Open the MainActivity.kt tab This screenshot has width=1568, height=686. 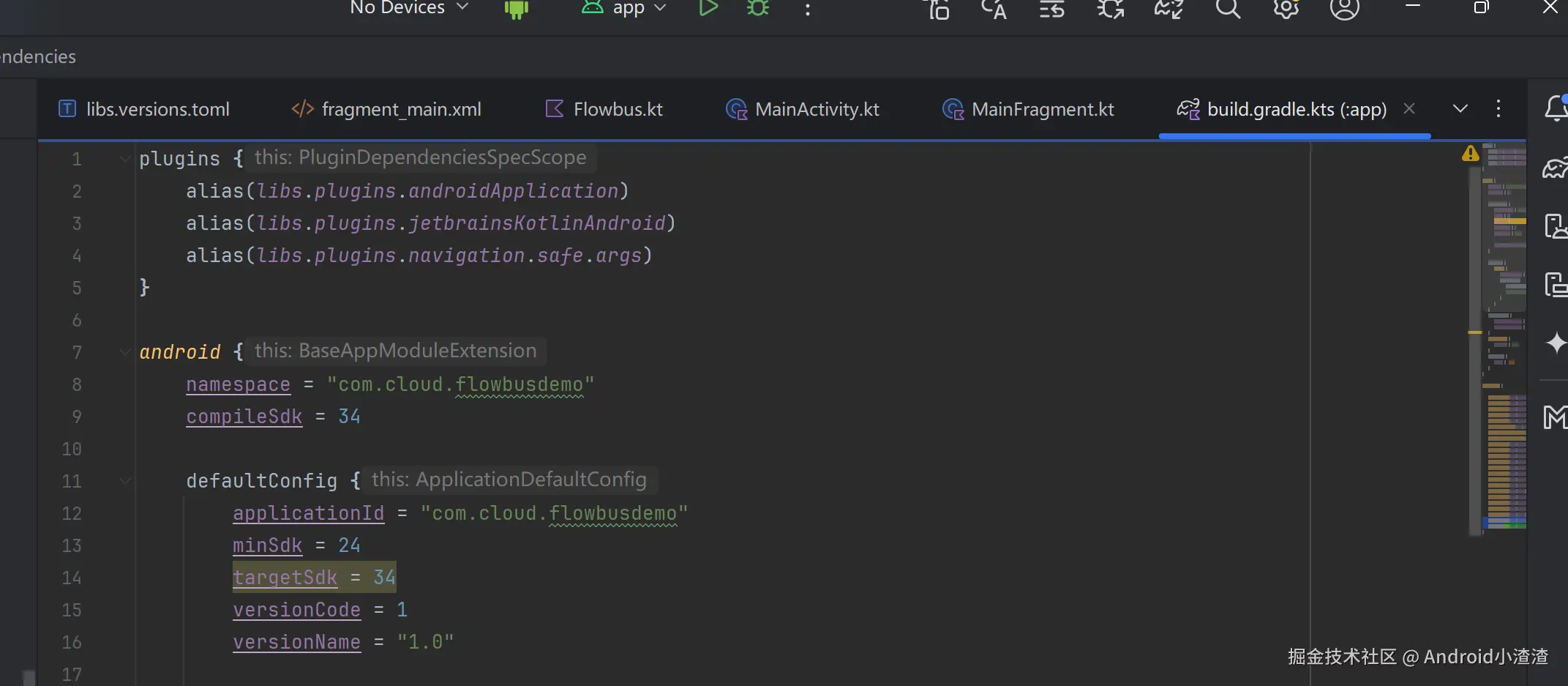803,109
